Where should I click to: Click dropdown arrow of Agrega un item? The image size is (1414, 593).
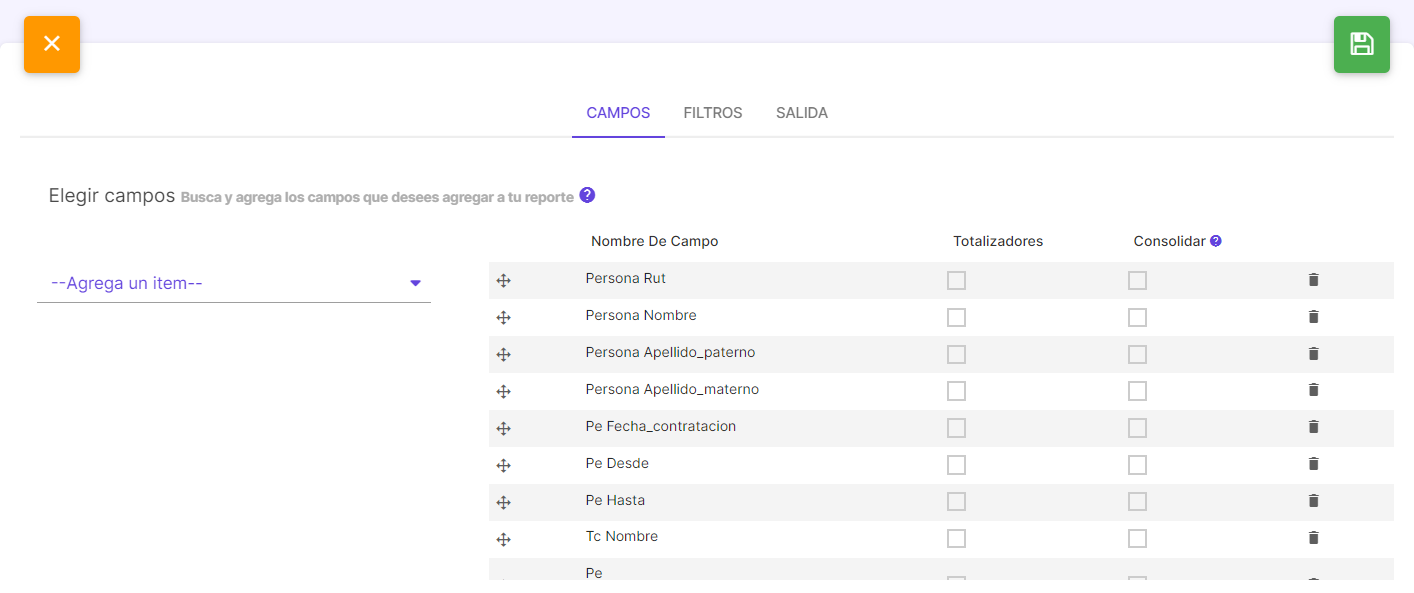tap(416, 284)
